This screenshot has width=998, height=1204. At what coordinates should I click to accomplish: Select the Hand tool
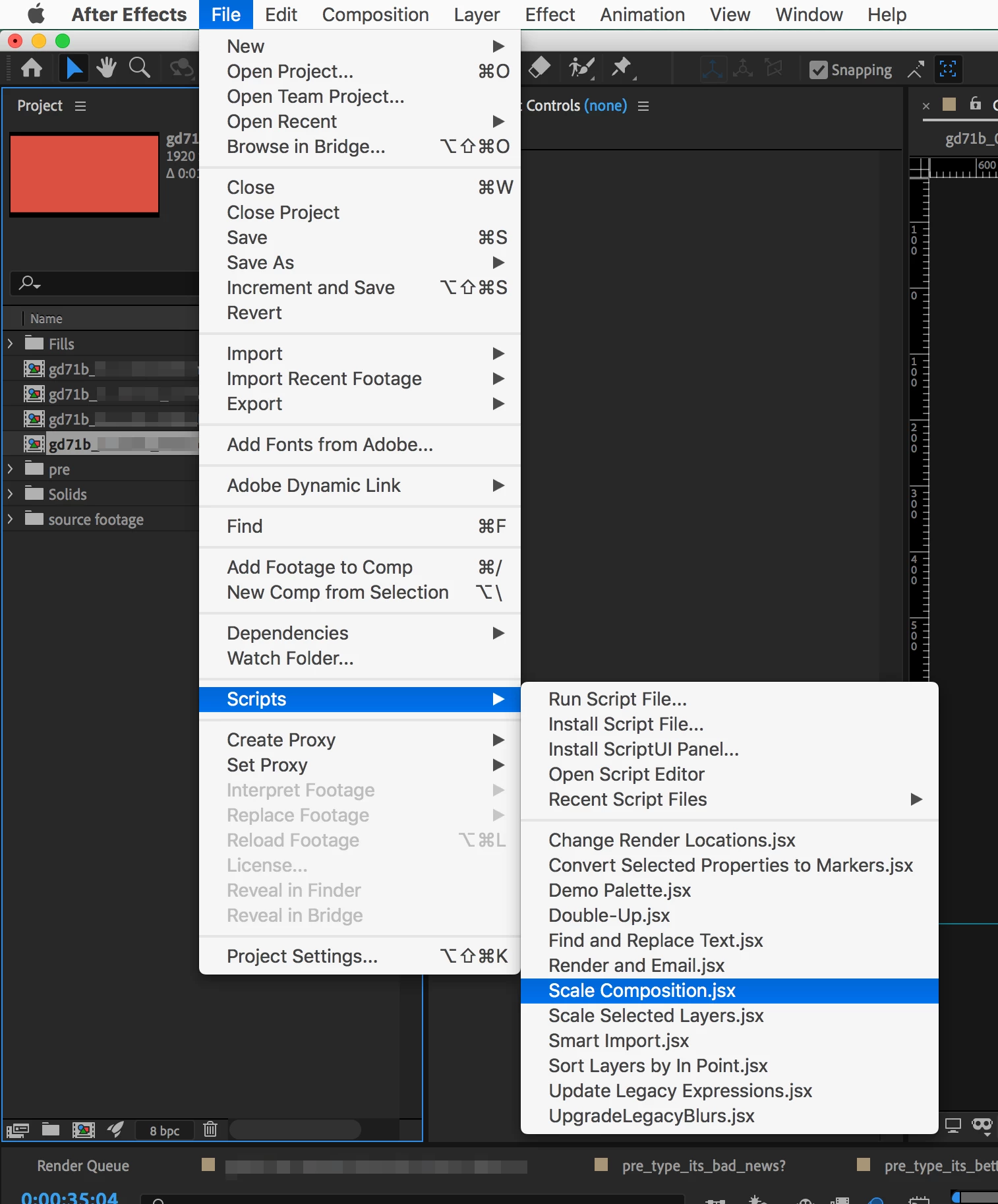(x=106, y=67)
